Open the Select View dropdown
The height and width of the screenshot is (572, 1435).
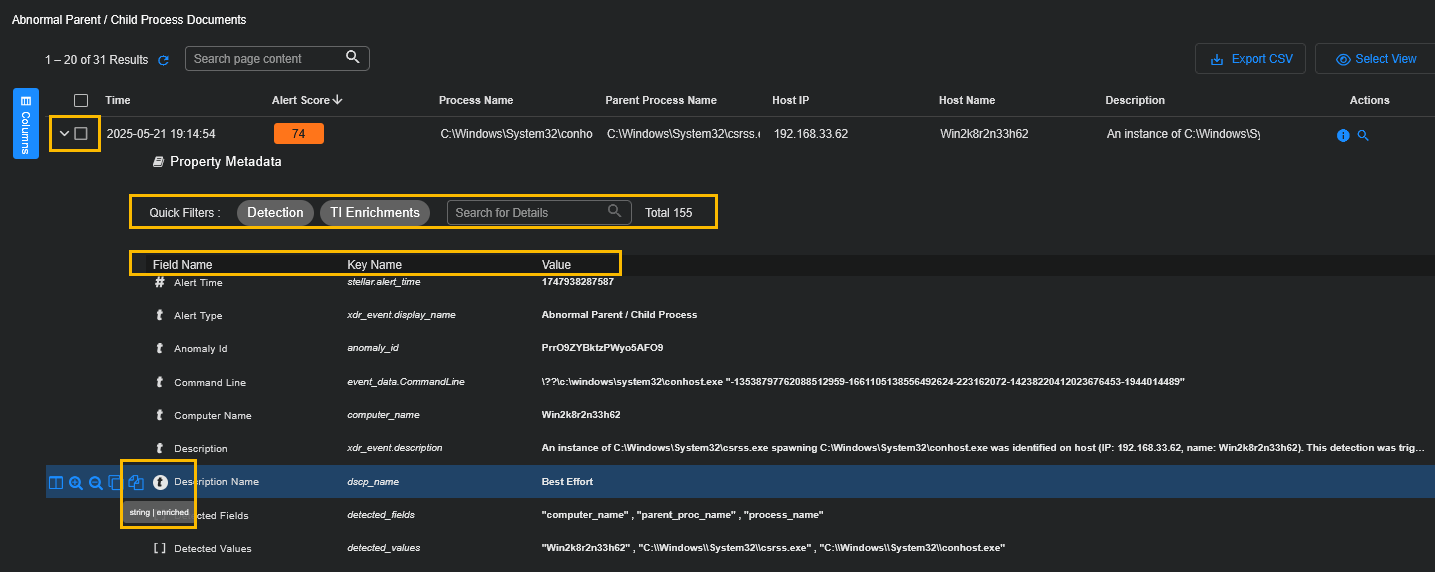coord(1375,59)
